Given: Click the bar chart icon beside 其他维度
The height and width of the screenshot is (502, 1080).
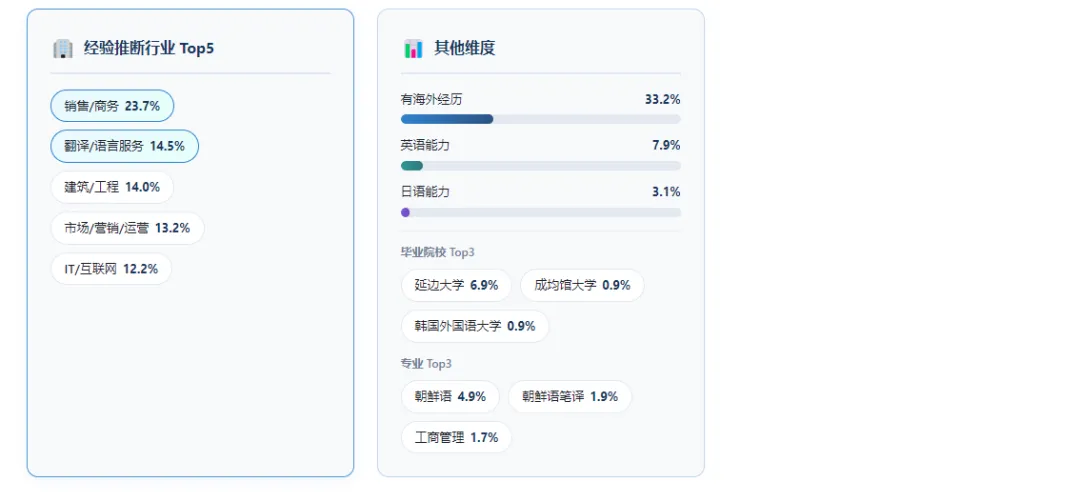Looking at the screenshot, I should click(413, 48).
